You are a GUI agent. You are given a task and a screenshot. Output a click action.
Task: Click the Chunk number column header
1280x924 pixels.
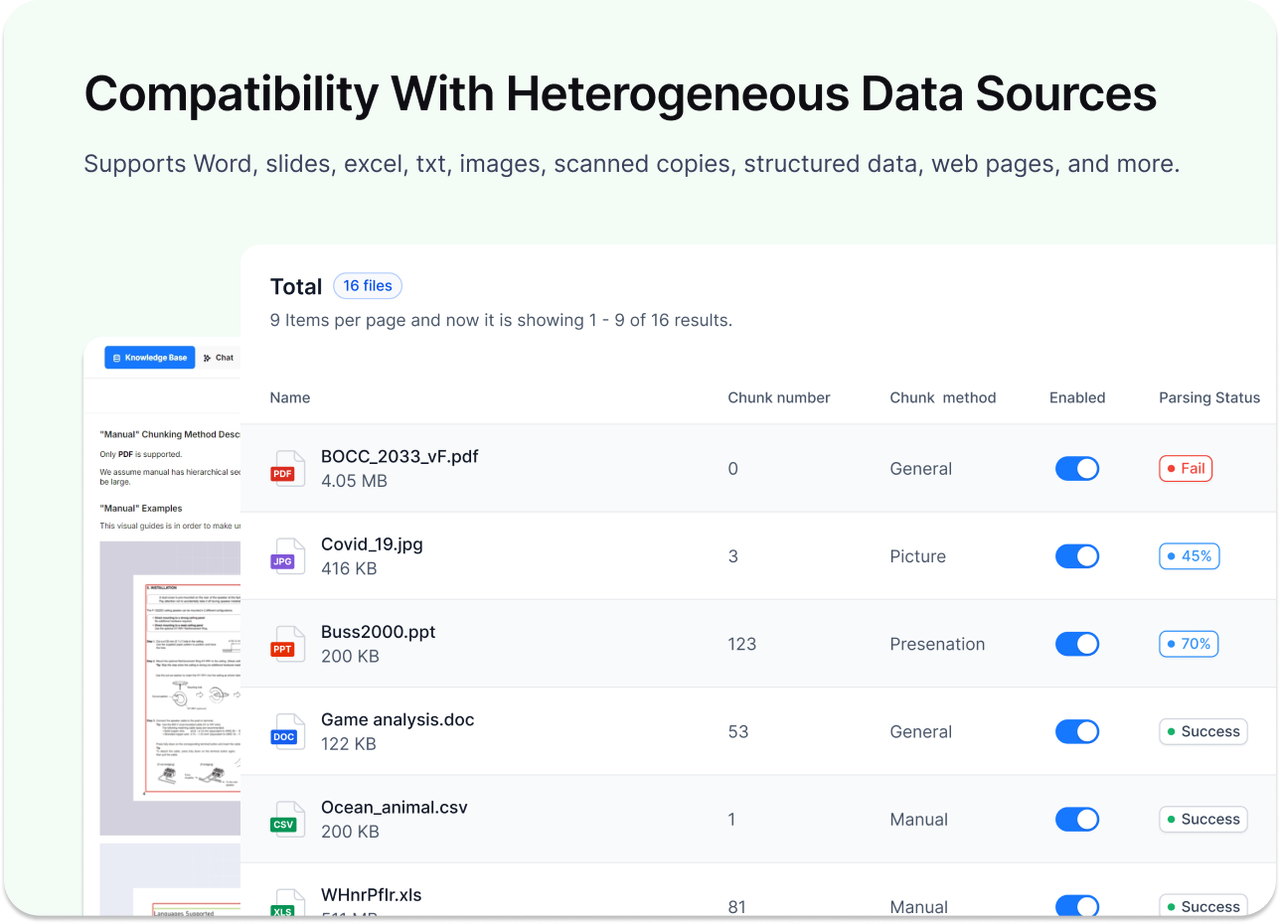coord(779,398)
